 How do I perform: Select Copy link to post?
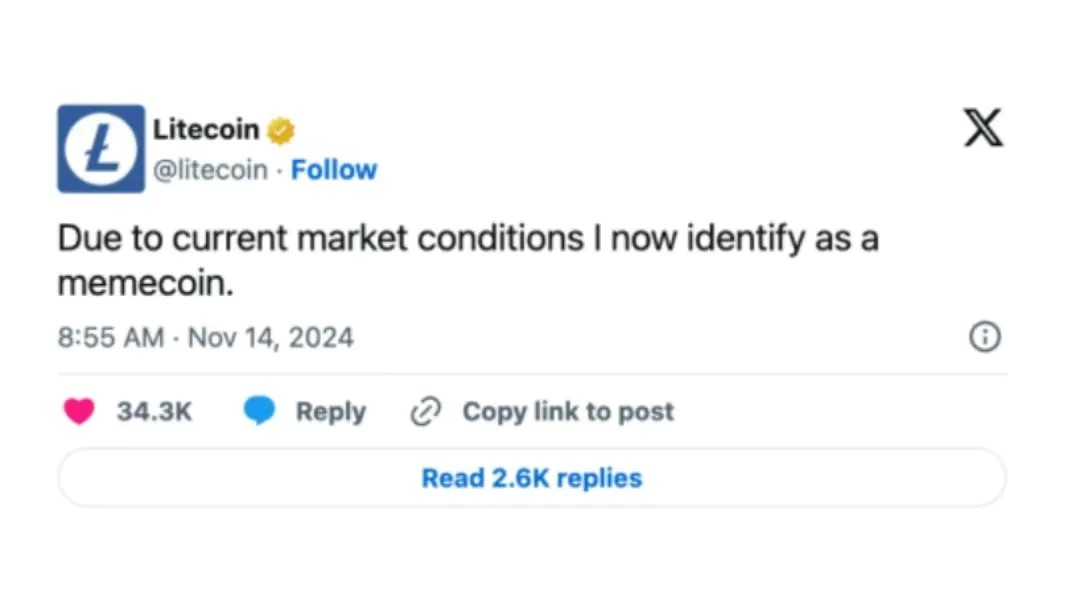tap(568, 412)
